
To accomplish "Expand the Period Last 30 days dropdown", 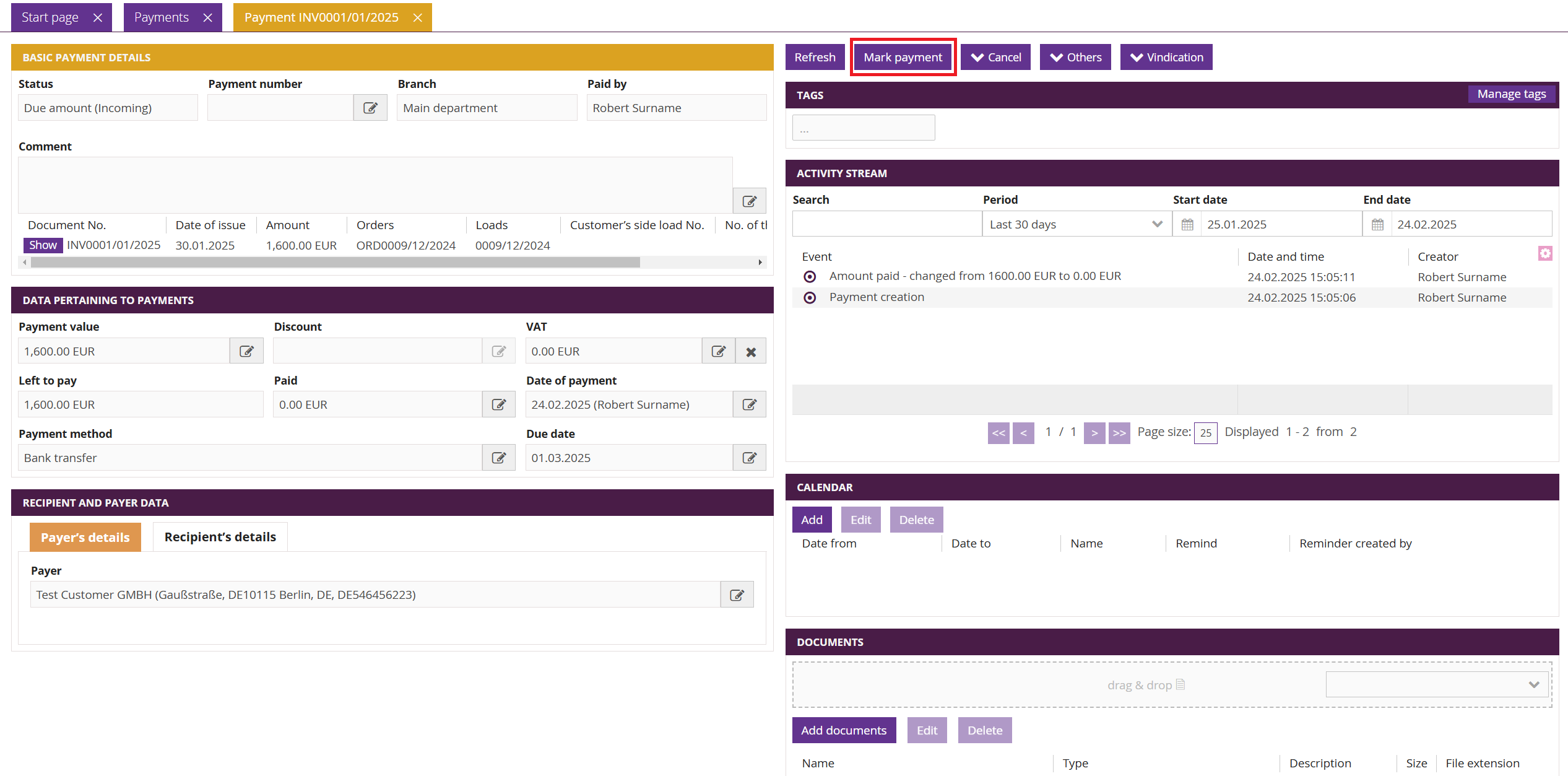I will (x=1076, y=224).
